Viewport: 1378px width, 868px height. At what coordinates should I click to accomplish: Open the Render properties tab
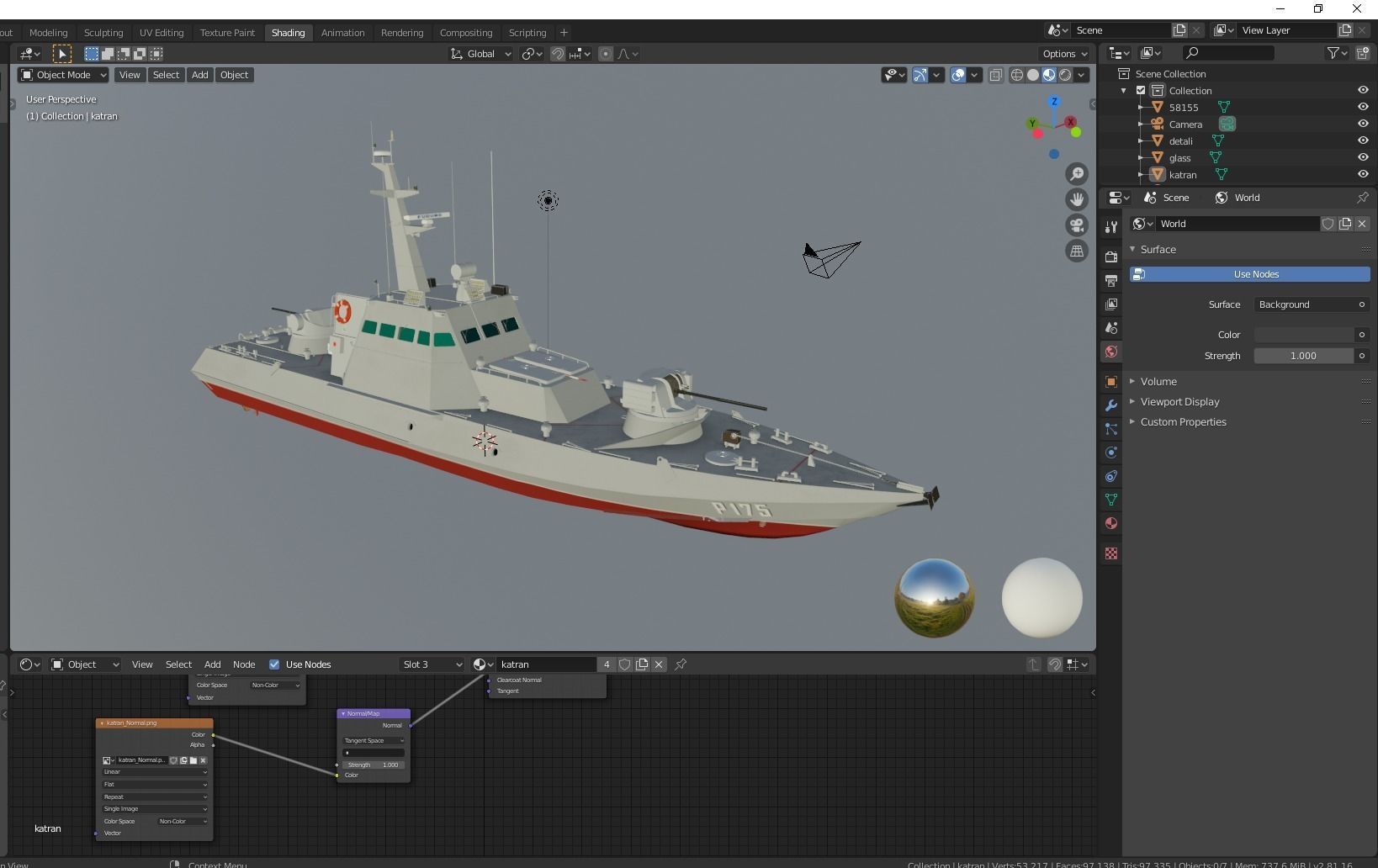coord(1111,257)
